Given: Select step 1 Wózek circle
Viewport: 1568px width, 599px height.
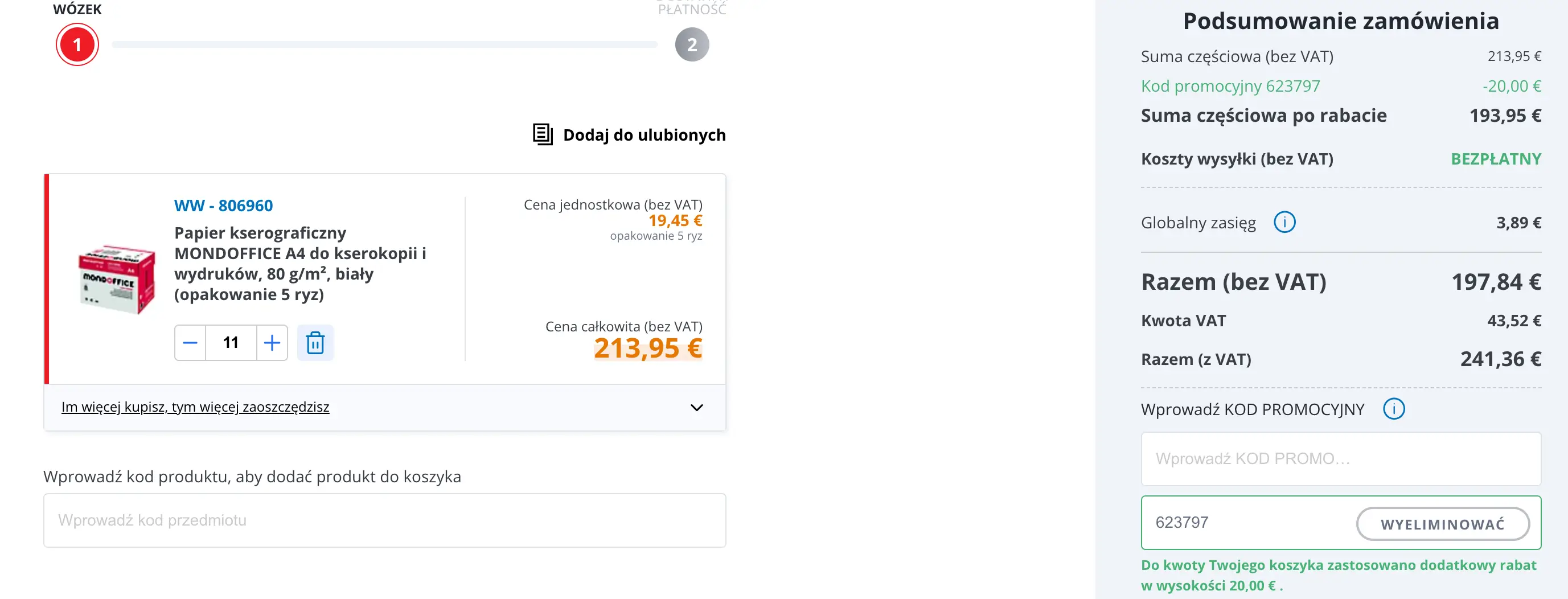Looking at the screenshot, I should pos(77,45).
